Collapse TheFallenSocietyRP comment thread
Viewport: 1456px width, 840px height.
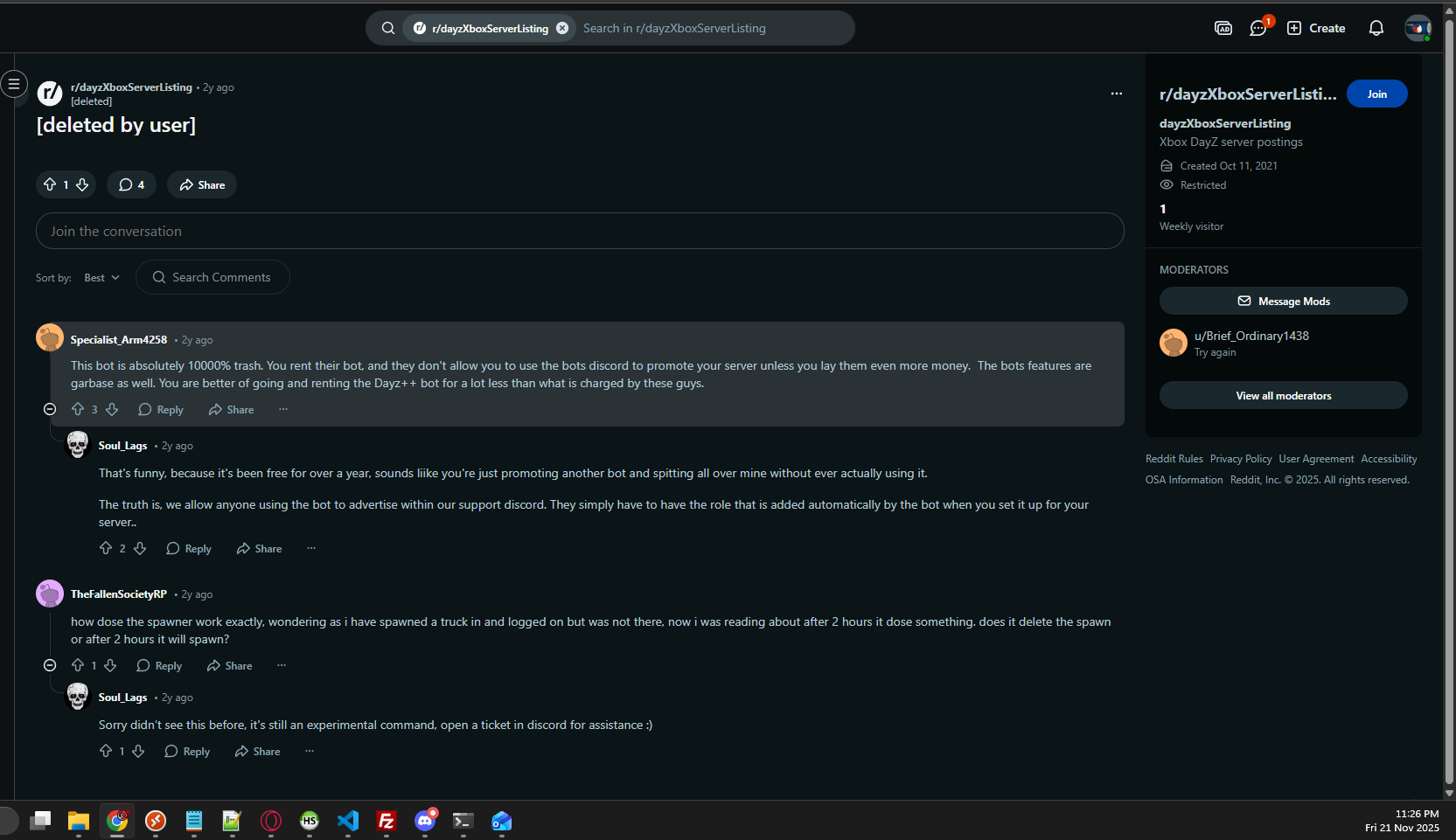tap(50, 665)
